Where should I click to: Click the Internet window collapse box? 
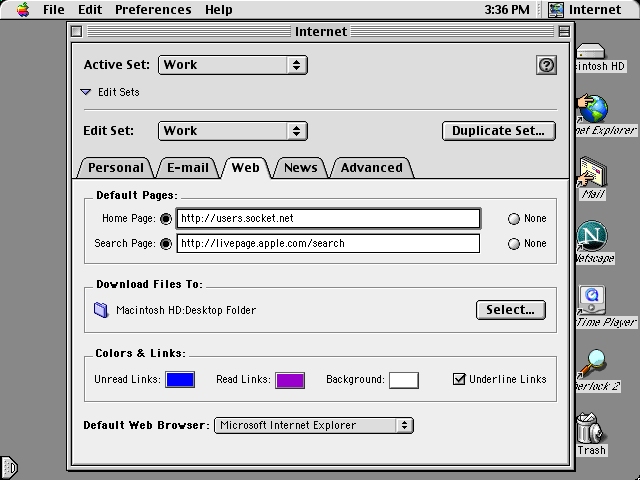564,31
